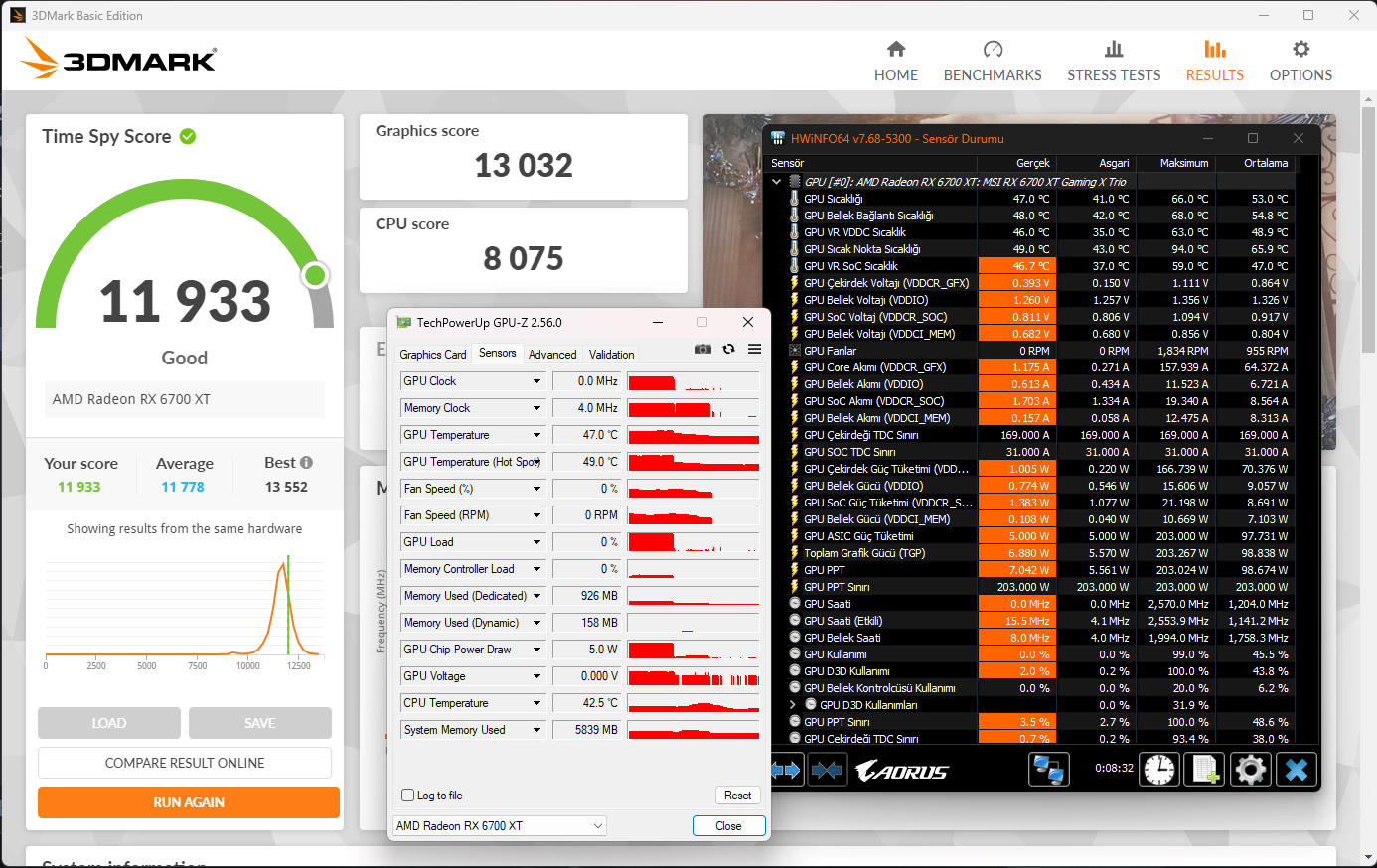
Task: Click the LOAD button in 3DMark
Action: (109, 723)
